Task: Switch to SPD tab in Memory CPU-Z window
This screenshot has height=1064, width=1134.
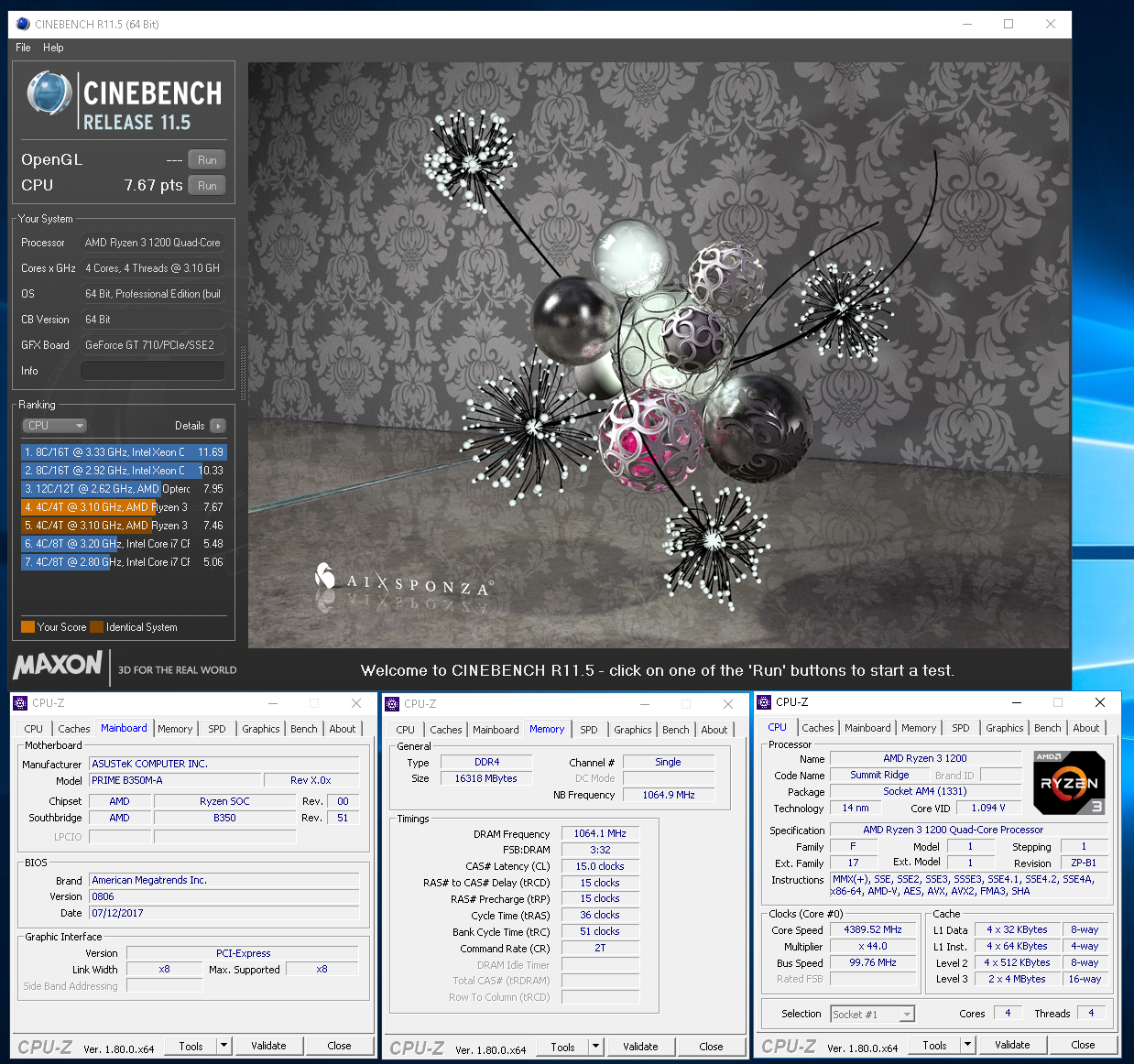Action: [x=589, y=730]
